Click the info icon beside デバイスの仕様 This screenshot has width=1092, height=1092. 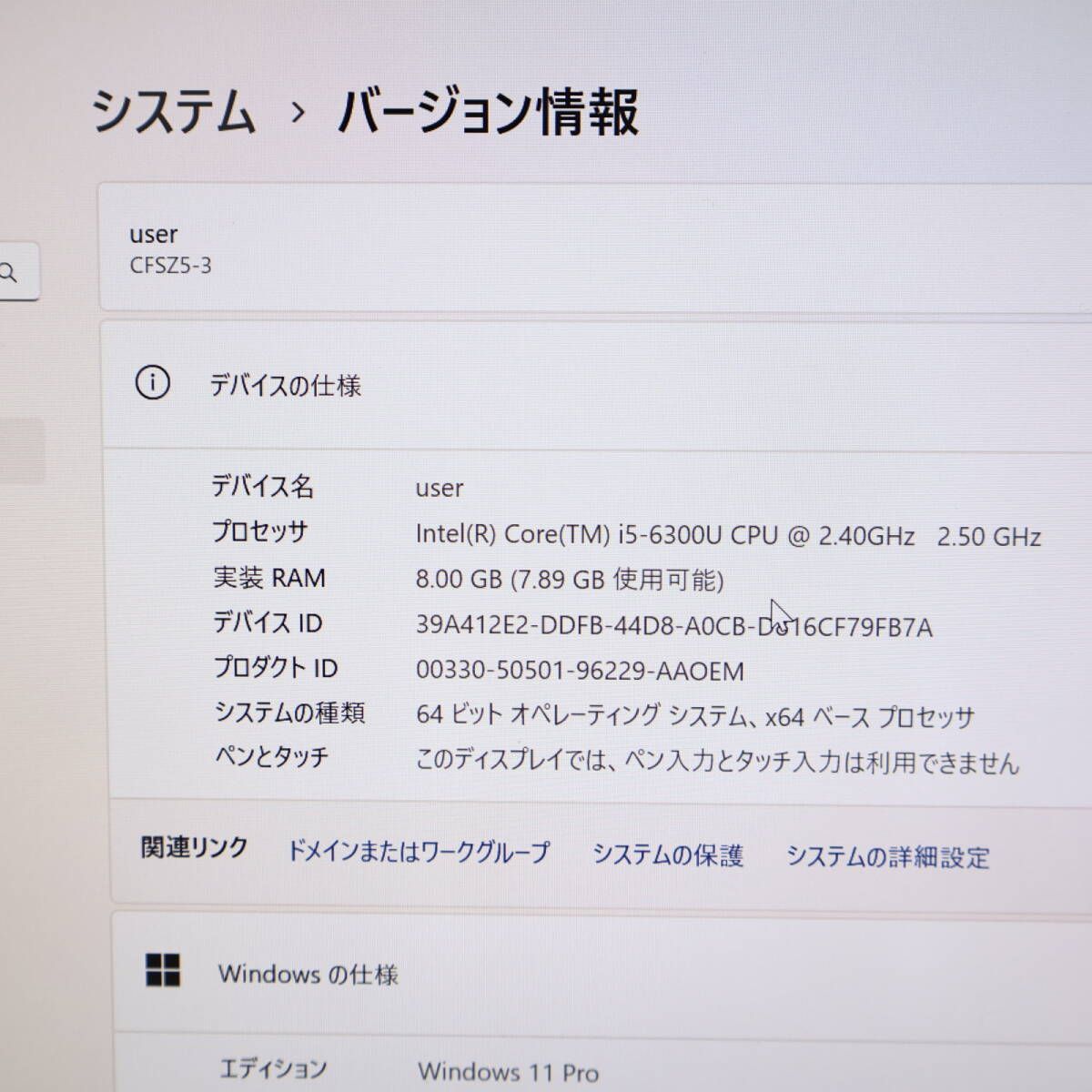(x=152, y=383)
